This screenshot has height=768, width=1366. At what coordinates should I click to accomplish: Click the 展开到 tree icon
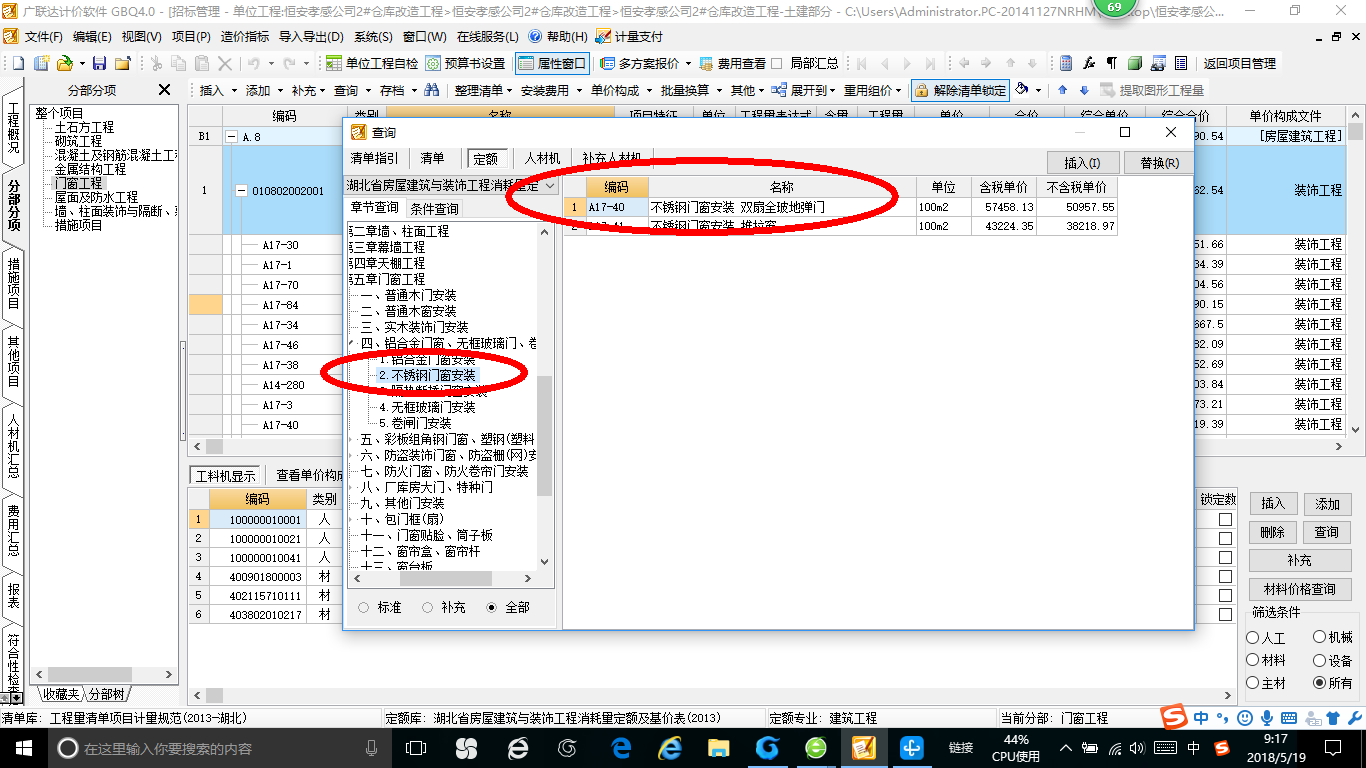(779, 90)
